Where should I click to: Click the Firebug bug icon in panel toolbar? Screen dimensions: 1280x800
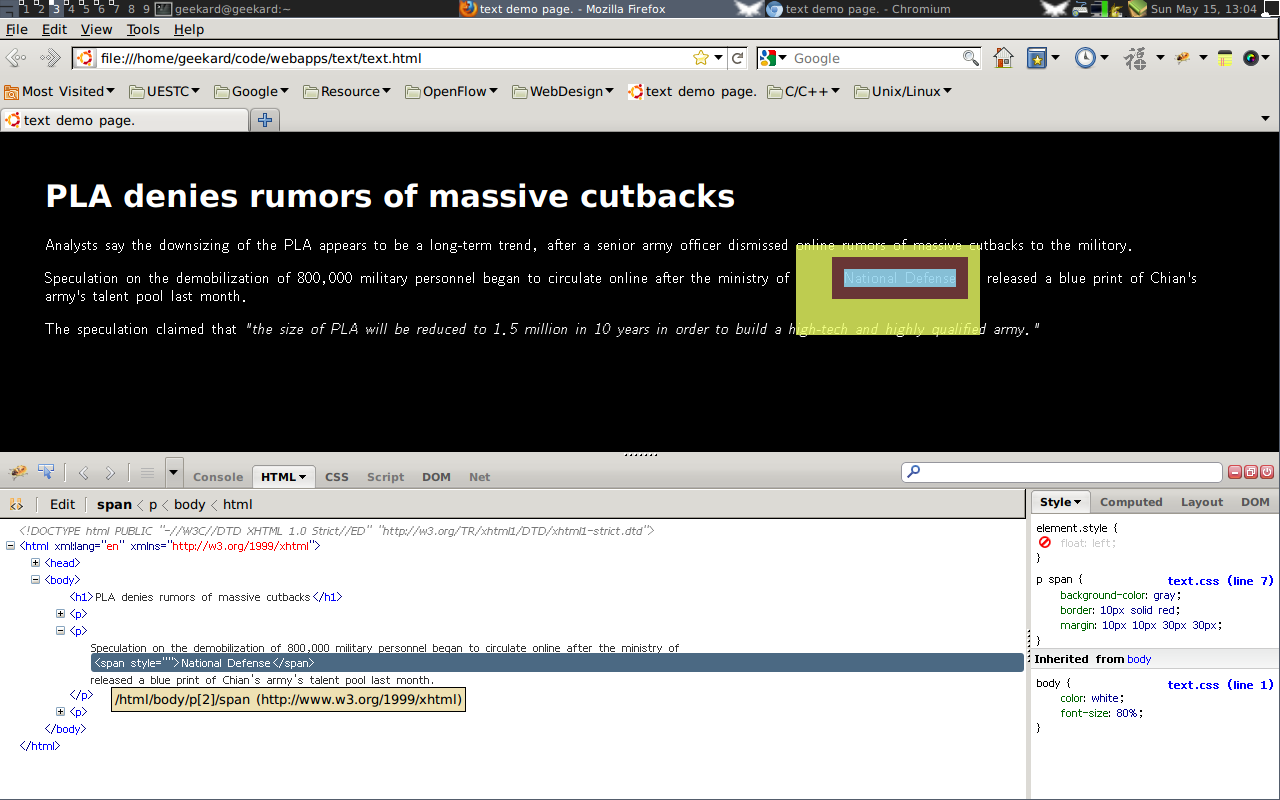coord(18,473)
